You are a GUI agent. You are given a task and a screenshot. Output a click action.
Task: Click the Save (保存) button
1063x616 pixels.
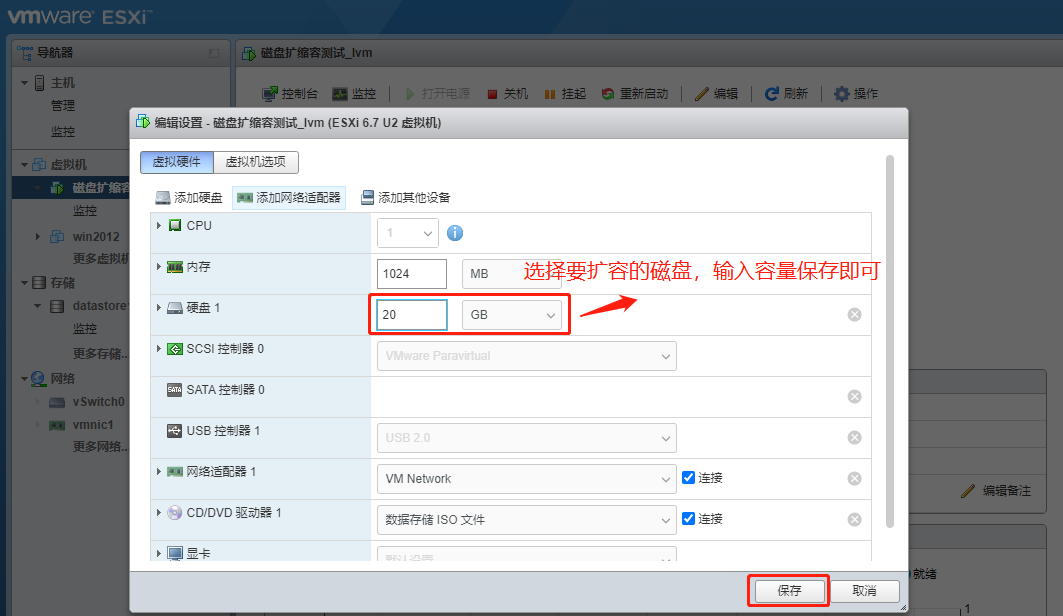pos(789,591)
